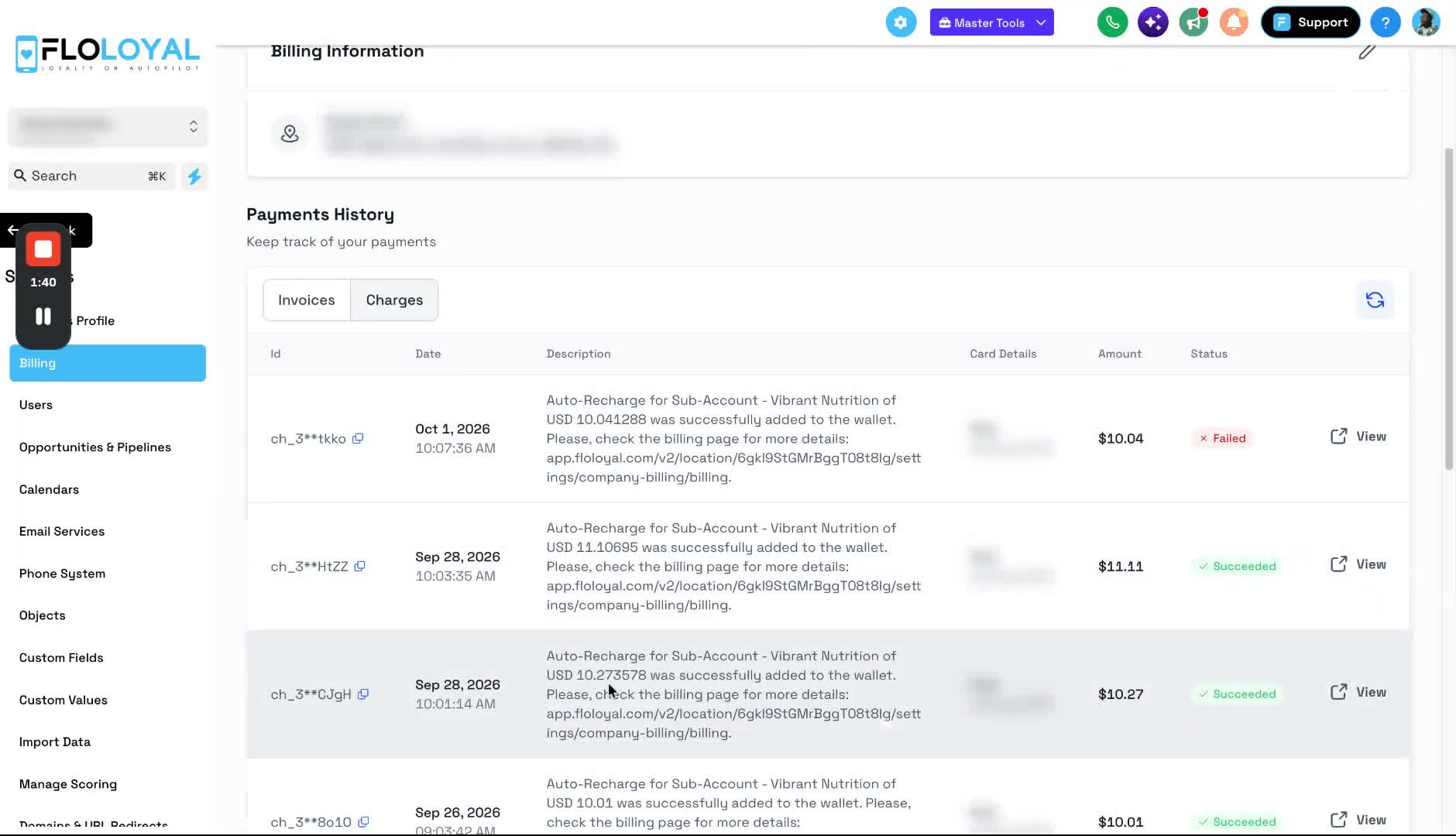This screenshot has height=836, width=1456.
Task: Click the Failed status badge
Action: [x=1222, y=438]
